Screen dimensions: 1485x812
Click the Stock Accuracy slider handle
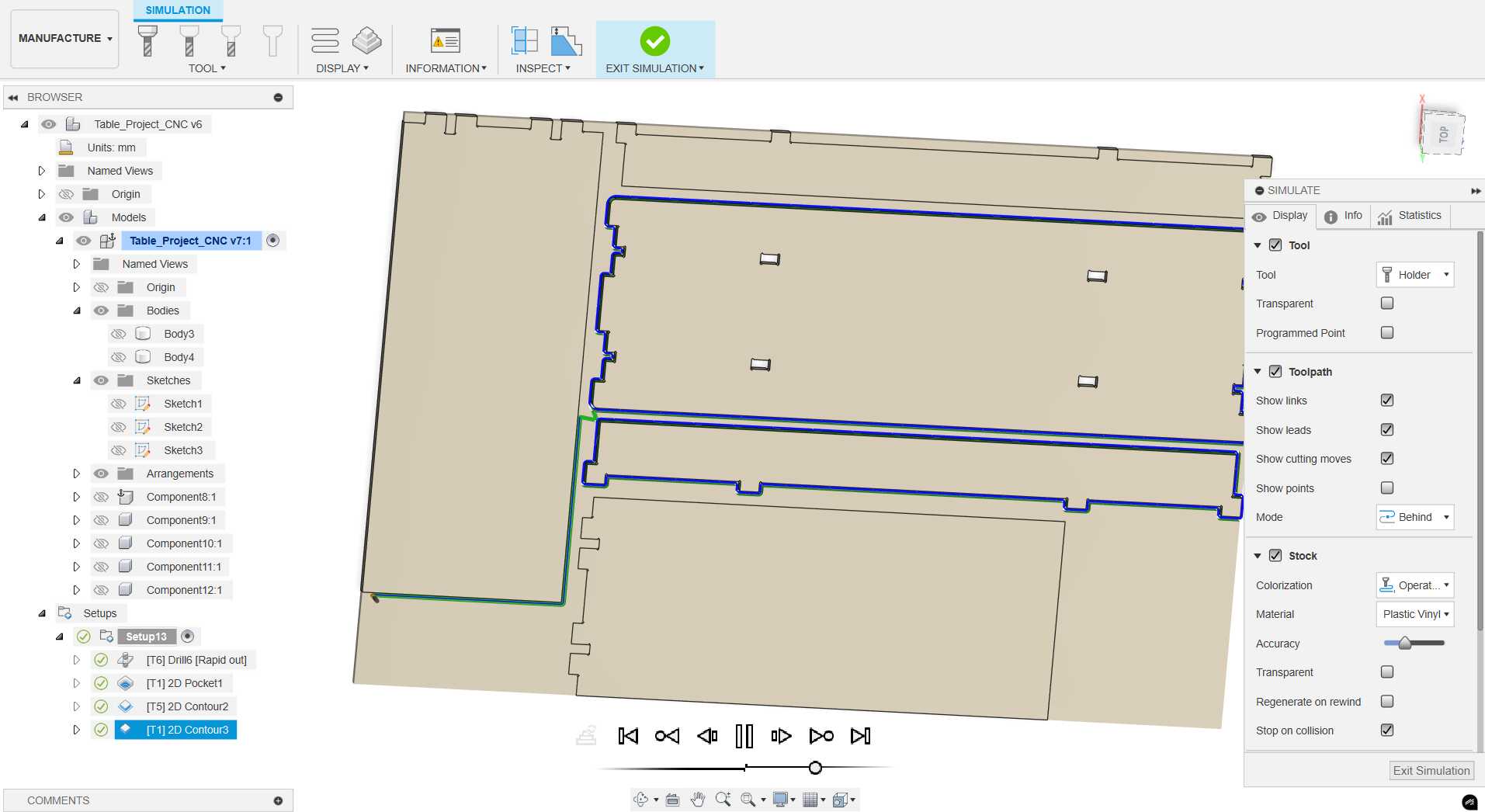1404,643
